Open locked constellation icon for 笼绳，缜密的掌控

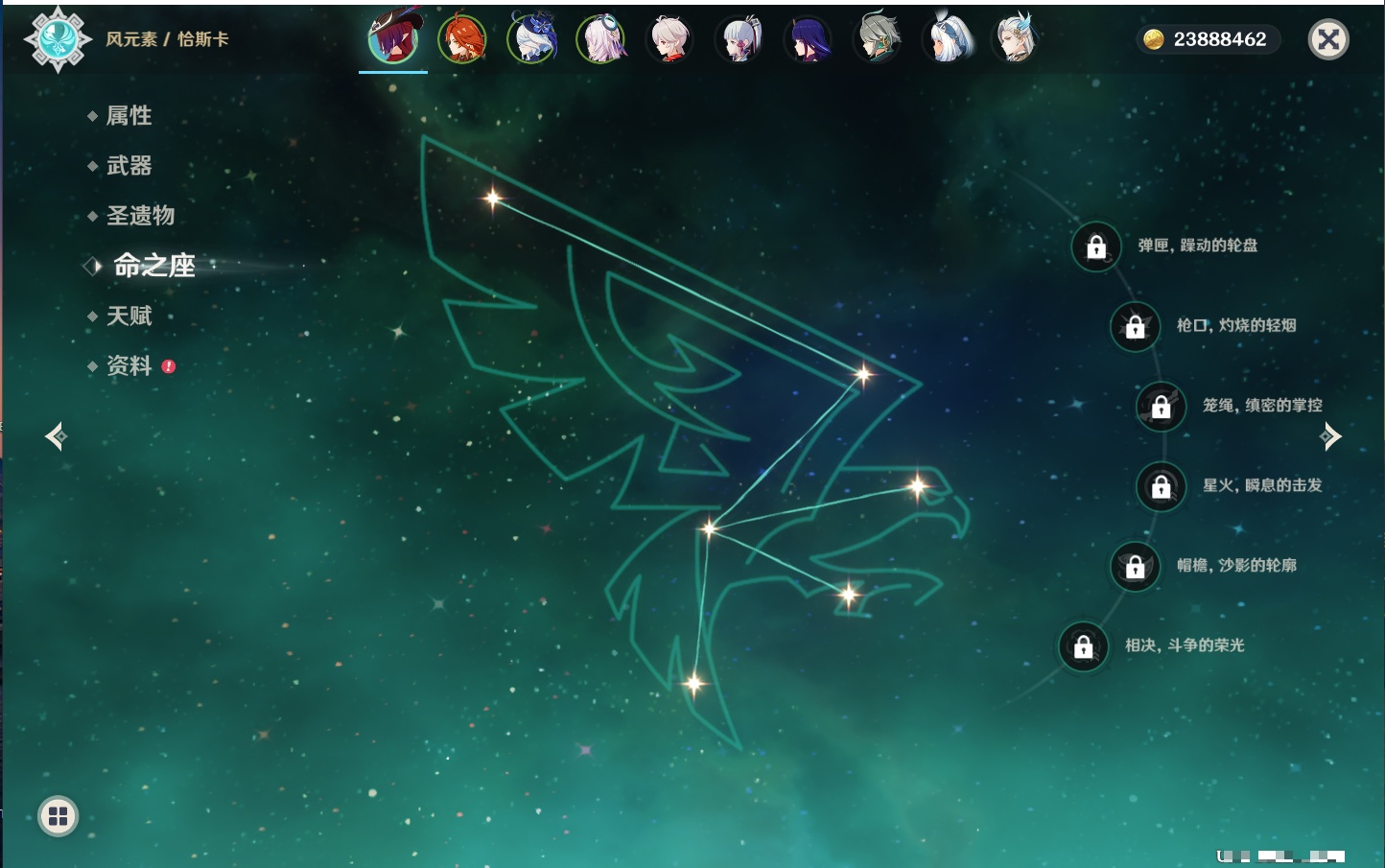[1162, 407]
